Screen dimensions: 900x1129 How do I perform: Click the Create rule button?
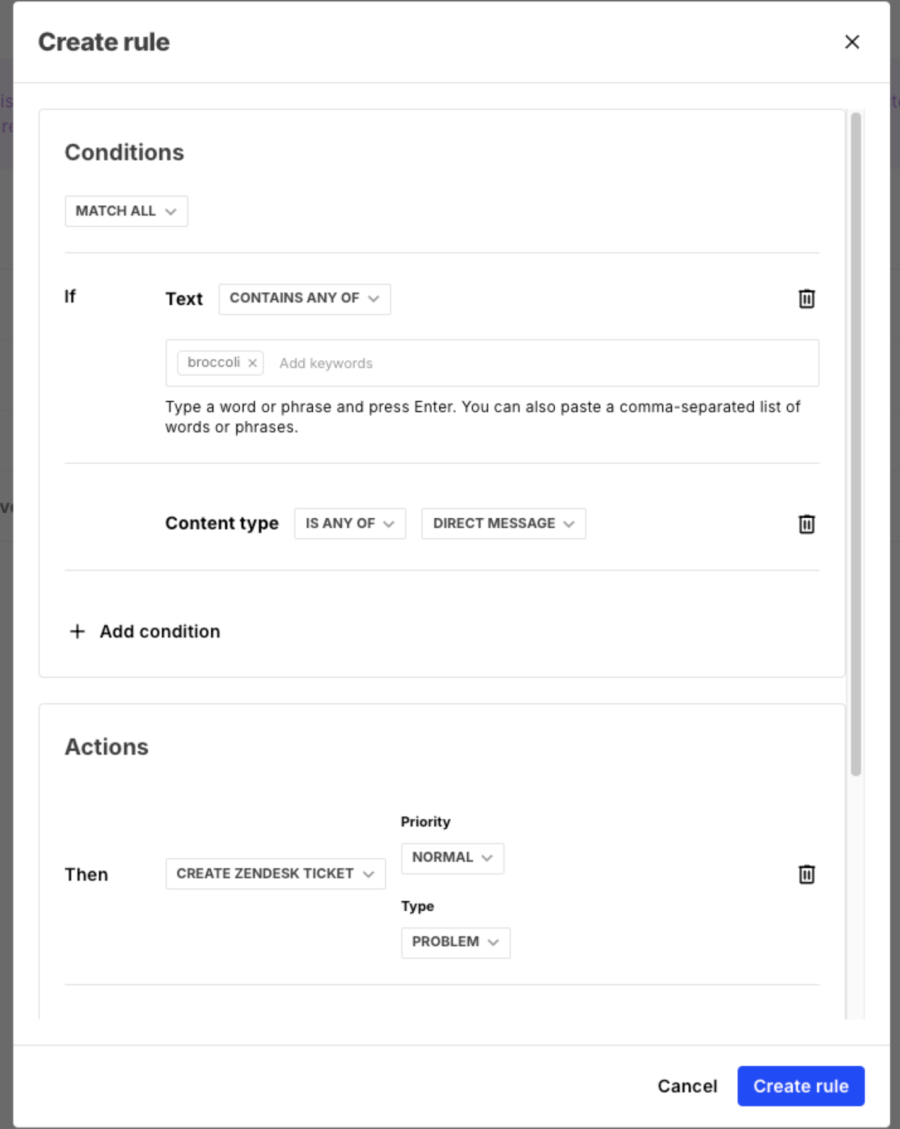(801, 1086)
